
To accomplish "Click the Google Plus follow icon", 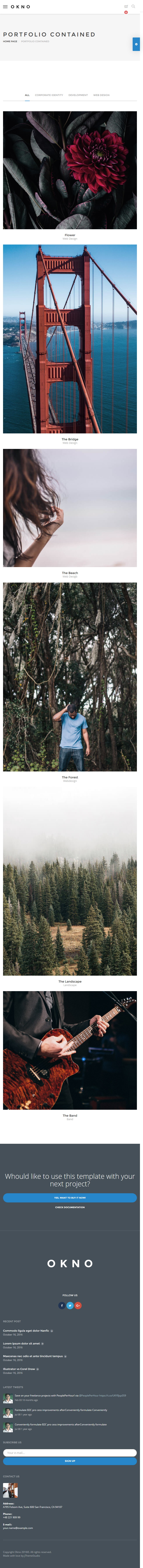I will [x=78, y=1306].
